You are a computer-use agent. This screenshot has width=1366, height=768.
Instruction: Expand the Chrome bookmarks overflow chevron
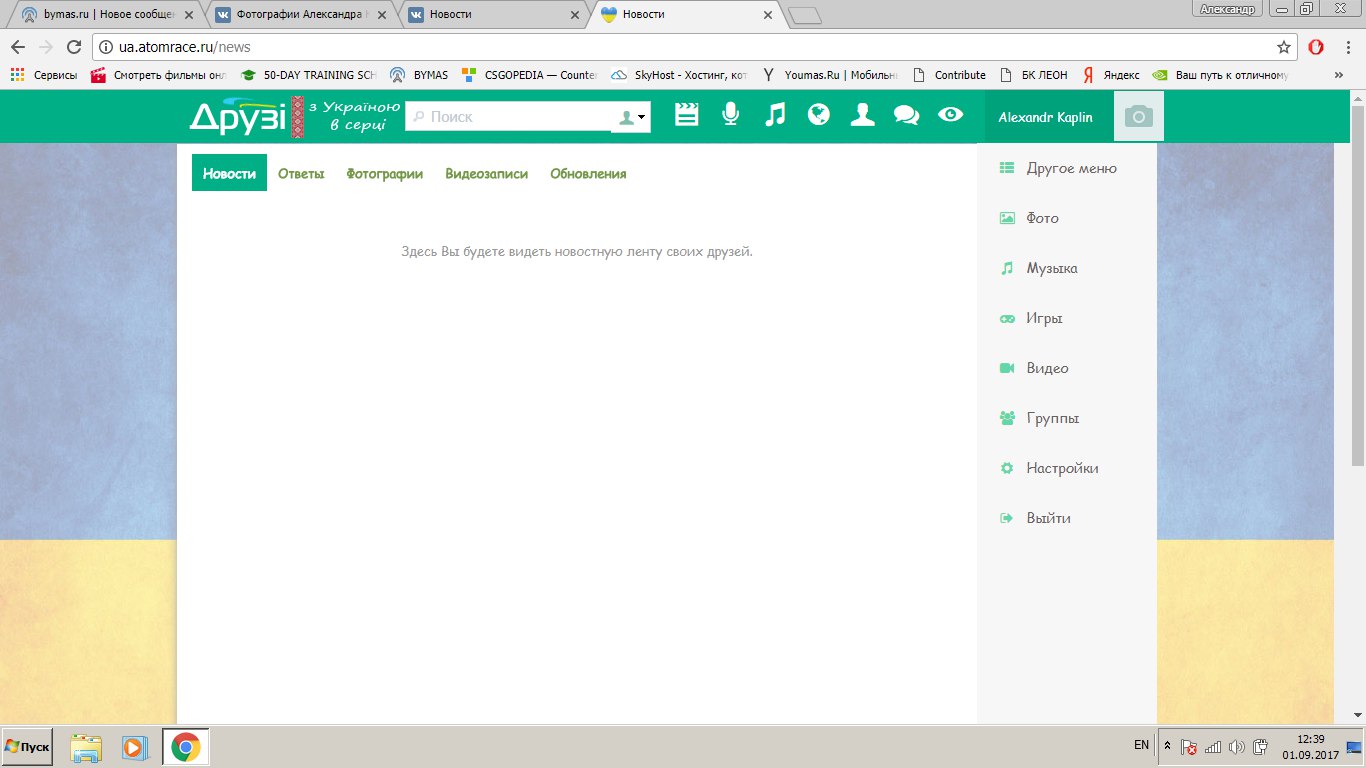click(x=1338, y=75)
